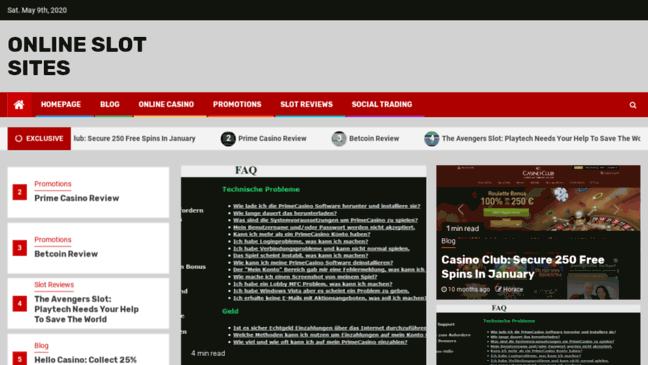Screen dimensions: 648x365
Task: Click the Avengers Slot ticker thumbnail
Action: click(431, 138)
